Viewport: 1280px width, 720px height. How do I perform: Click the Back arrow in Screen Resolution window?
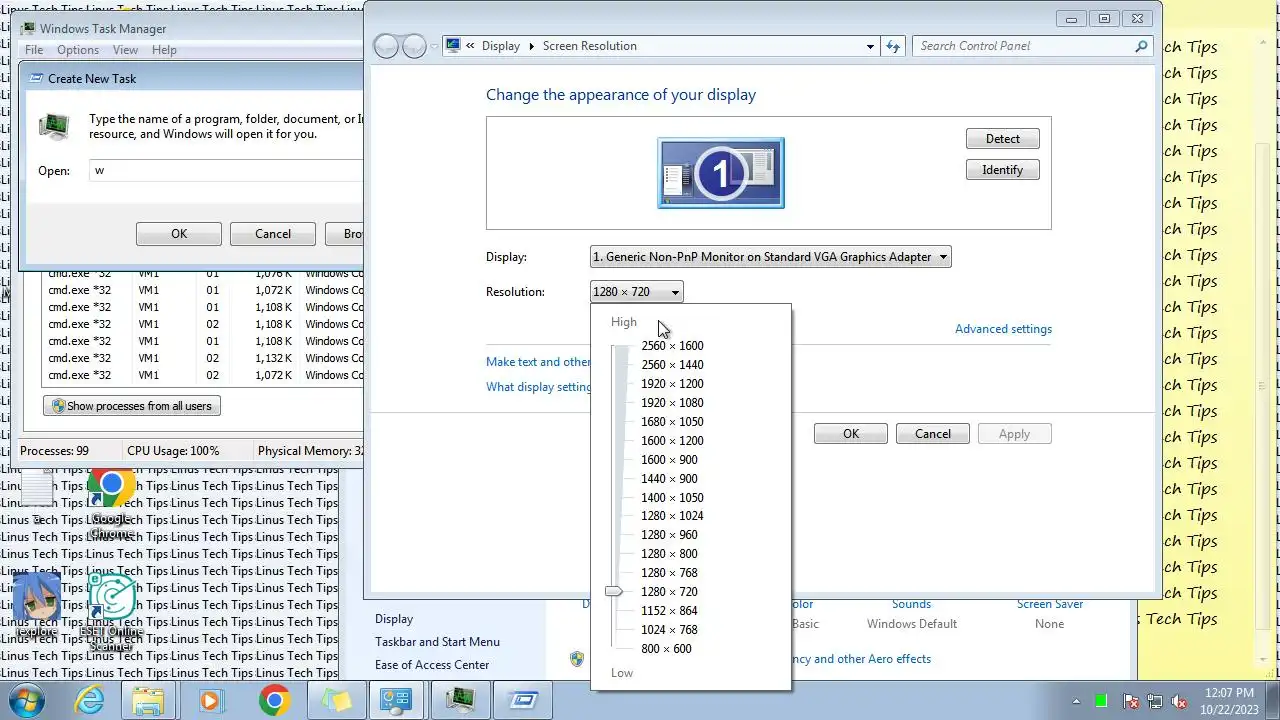386,46
